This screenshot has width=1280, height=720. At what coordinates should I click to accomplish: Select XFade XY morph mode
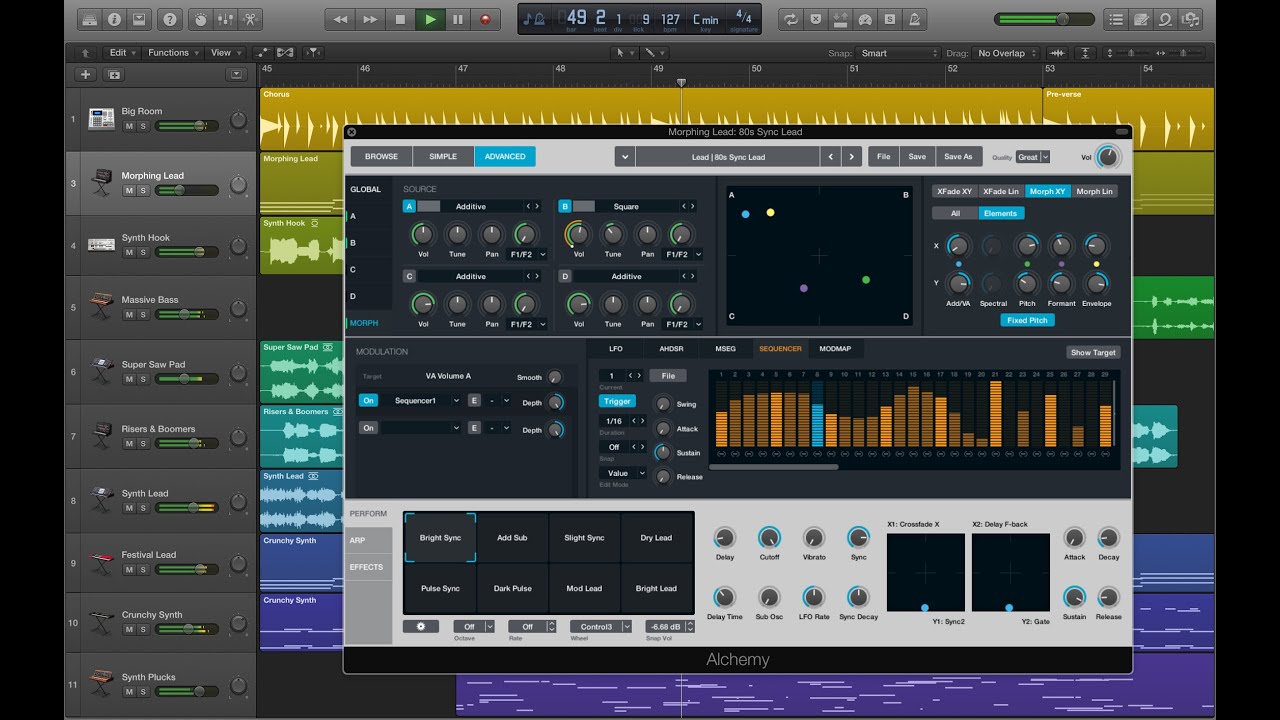(x=953, y=191)
